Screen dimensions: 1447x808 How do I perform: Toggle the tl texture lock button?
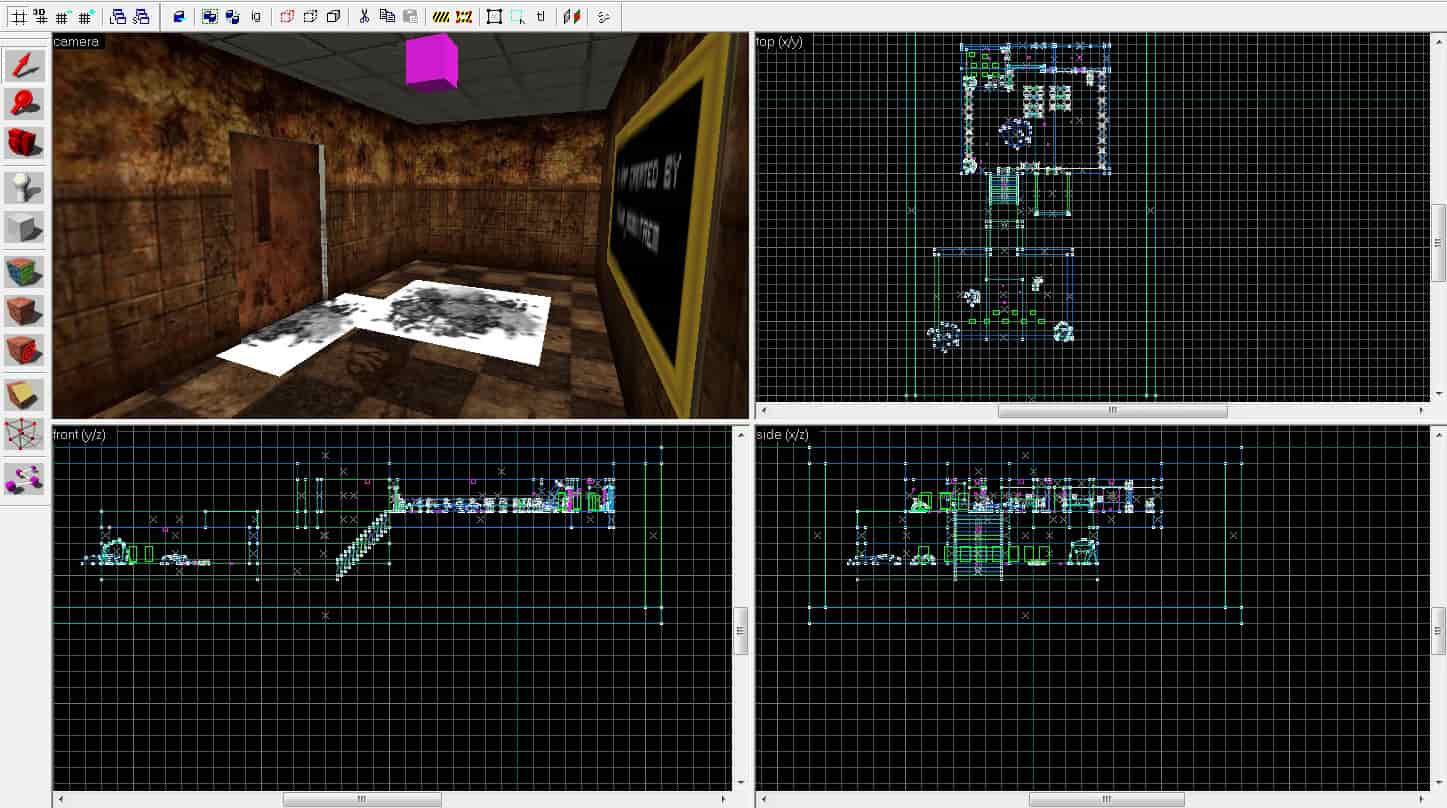[x=541, y=16]
